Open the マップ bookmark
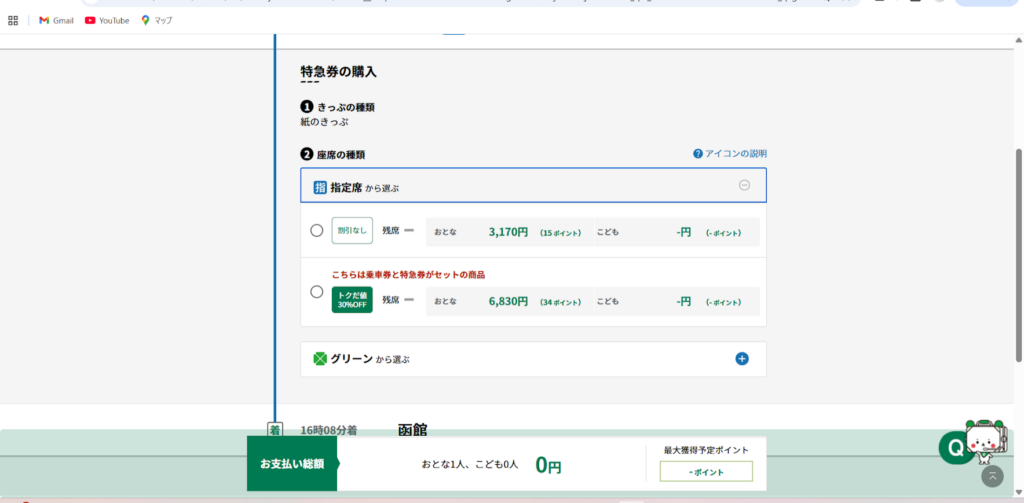Screen dimensions: 1024x503 156,20
